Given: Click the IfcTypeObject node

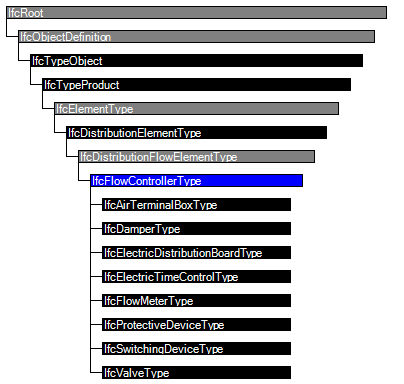Looking at the screenshot, I should 196,61.
